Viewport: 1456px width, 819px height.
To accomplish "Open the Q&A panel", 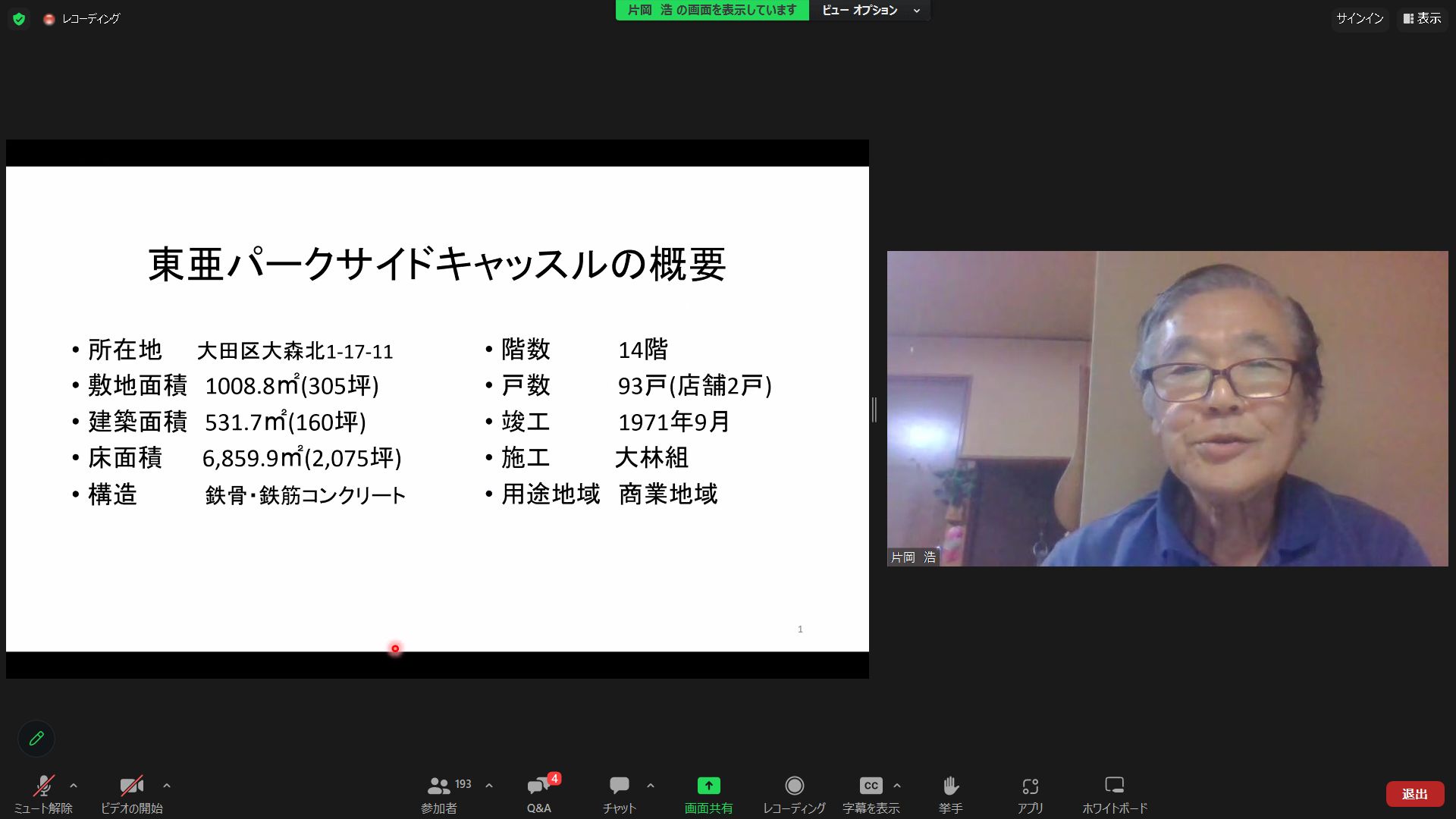I will pos(539,793).
